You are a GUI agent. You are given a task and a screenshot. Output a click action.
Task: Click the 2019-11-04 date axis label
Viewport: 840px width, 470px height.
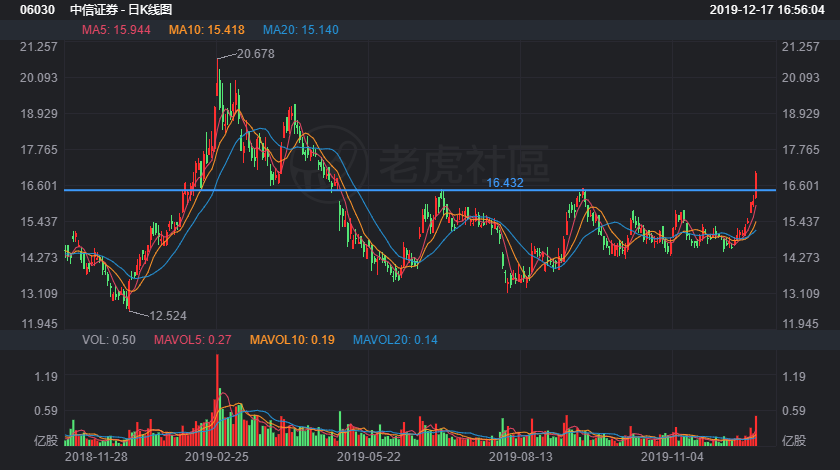[x=672, y=457]
